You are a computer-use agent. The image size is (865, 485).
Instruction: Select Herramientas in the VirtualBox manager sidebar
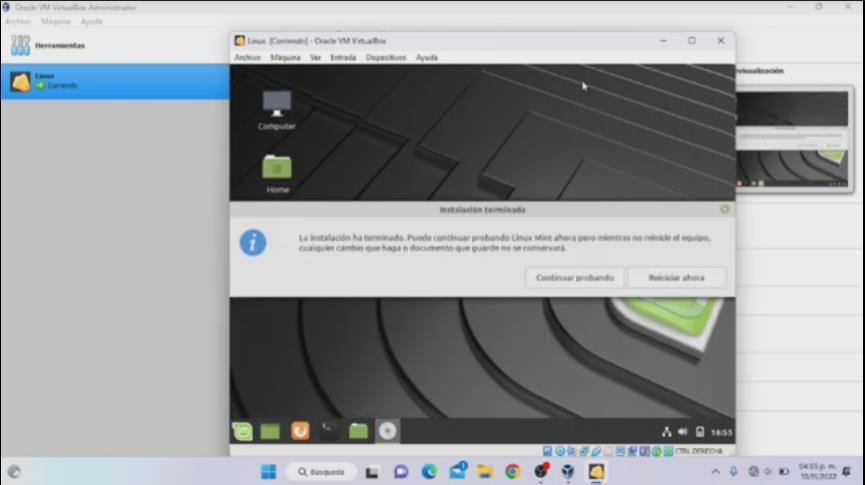pos(115,45)
